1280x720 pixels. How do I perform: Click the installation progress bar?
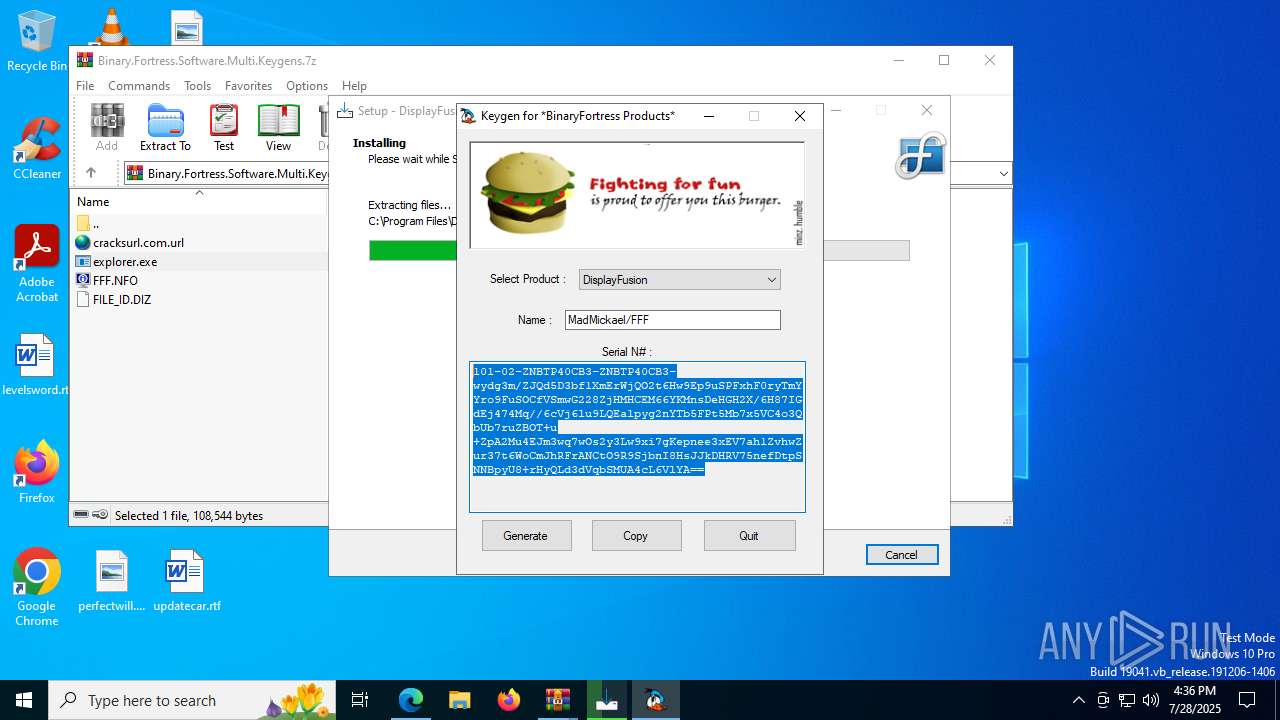tap(639, 250)
